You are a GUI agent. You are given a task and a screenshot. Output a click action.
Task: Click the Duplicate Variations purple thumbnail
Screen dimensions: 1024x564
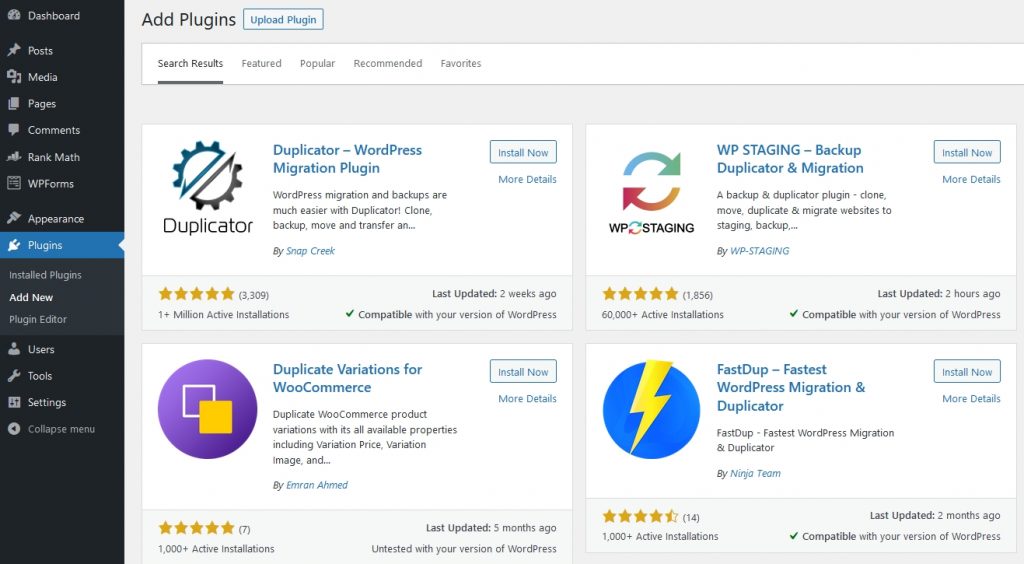tap(207, 409)
